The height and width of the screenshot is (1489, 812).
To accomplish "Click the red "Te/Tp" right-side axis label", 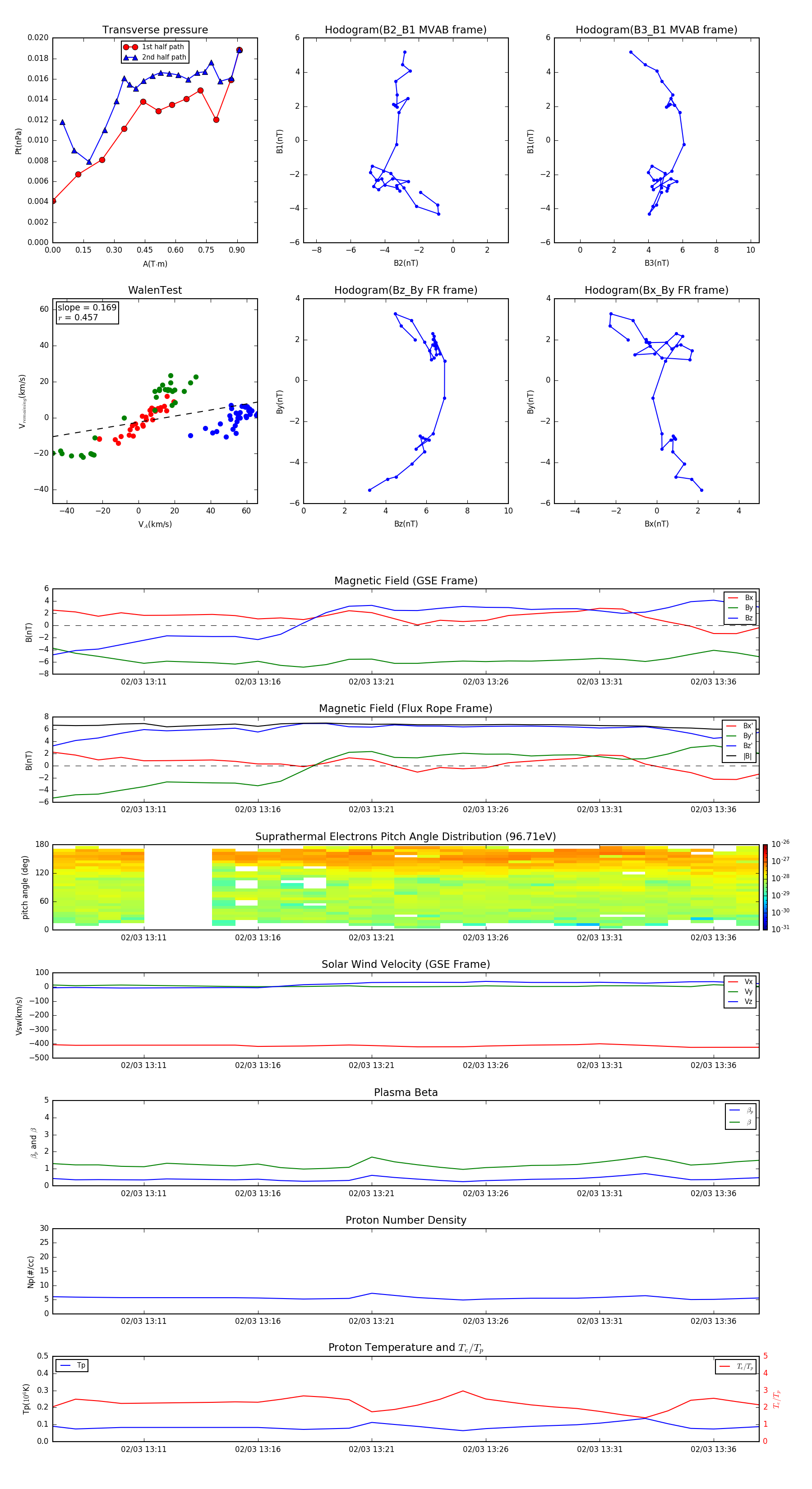I will coord(777,1399).
